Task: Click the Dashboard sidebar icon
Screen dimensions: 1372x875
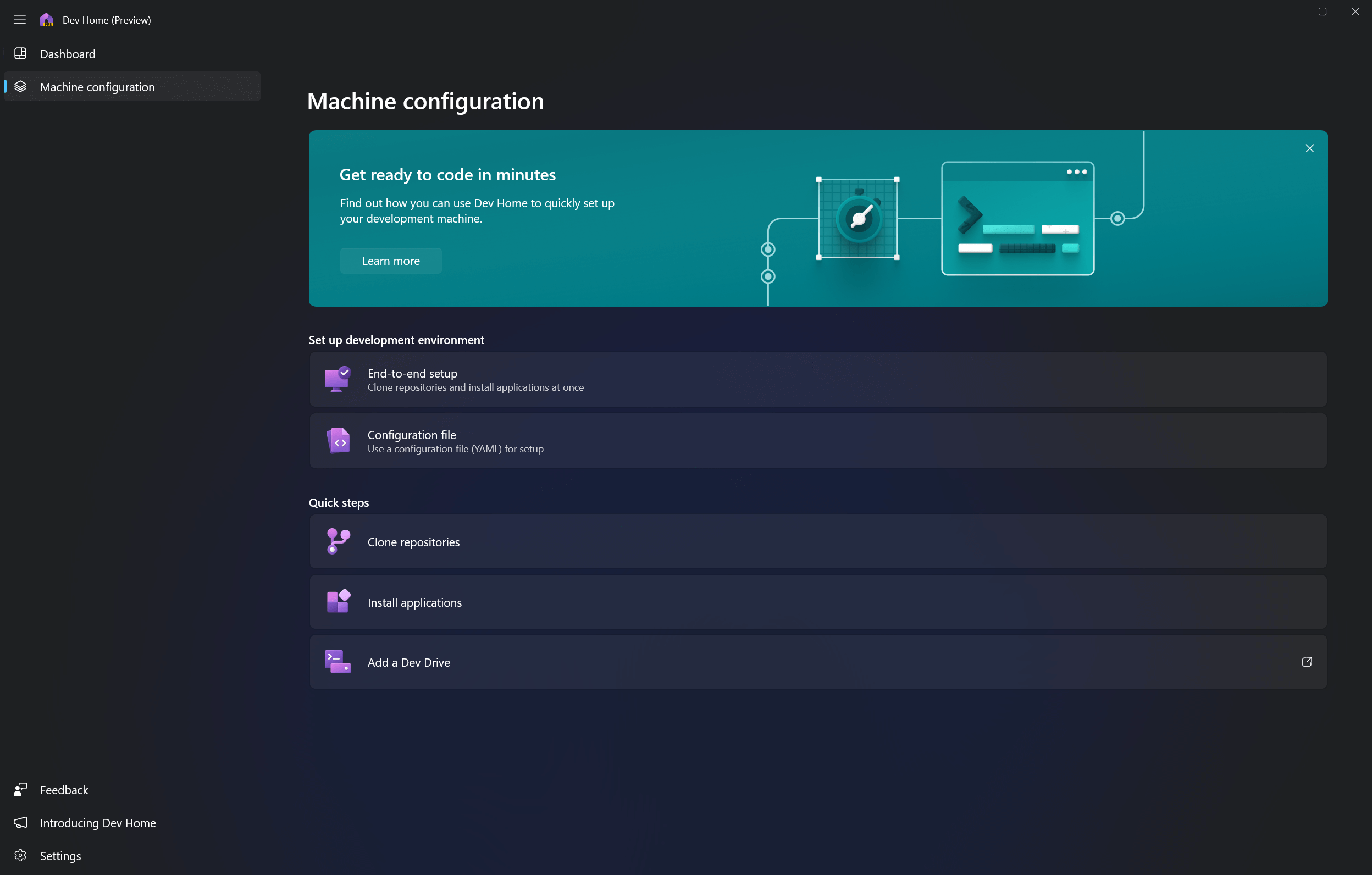Action: [20, 54]
